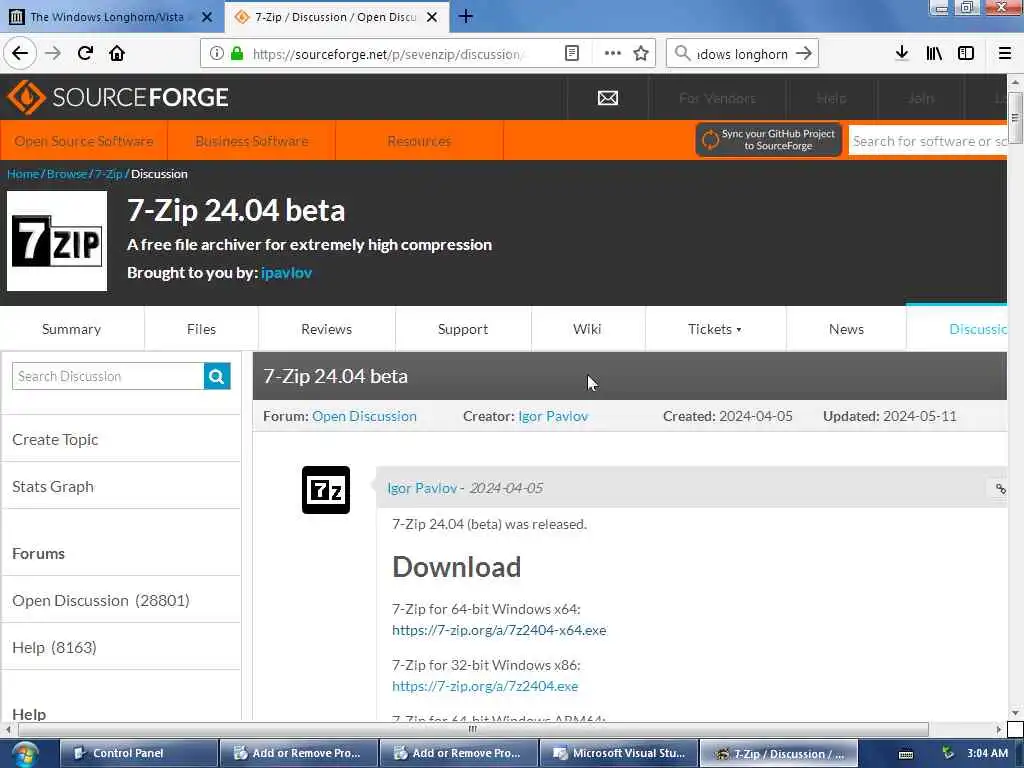Switch to the News tab

pos(846,329)
